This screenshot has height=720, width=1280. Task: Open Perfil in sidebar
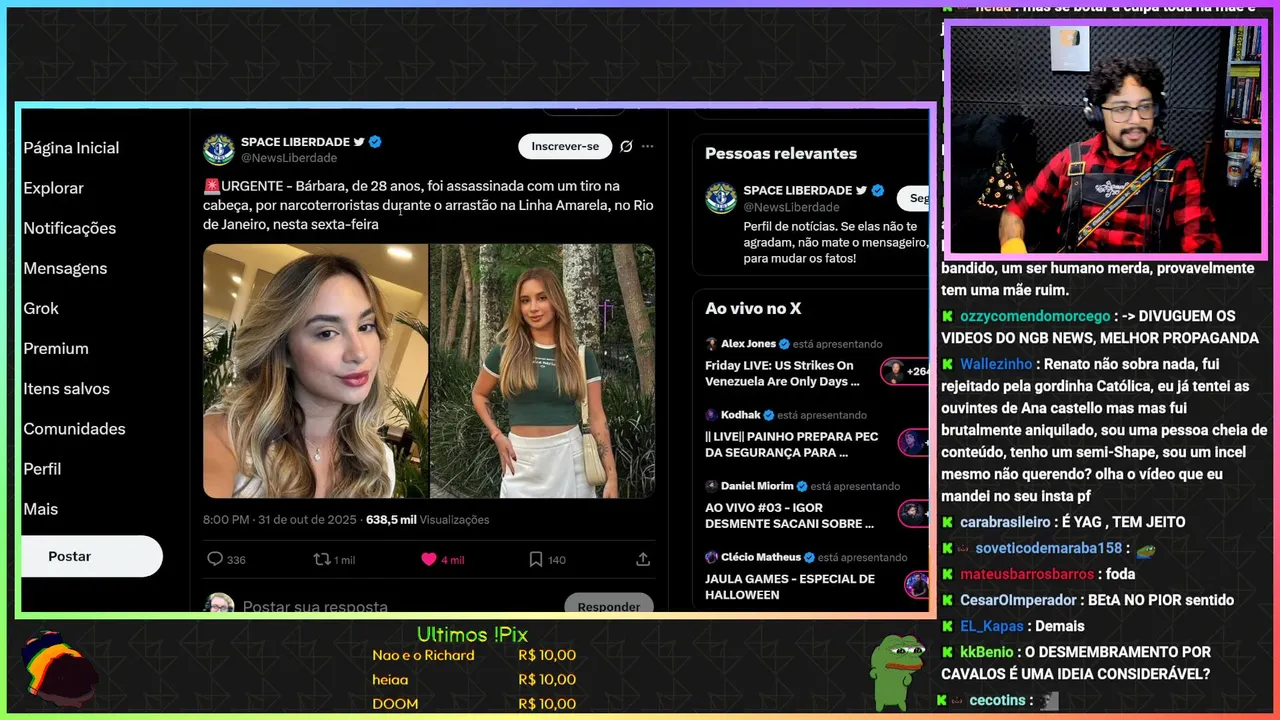point(42,468)
